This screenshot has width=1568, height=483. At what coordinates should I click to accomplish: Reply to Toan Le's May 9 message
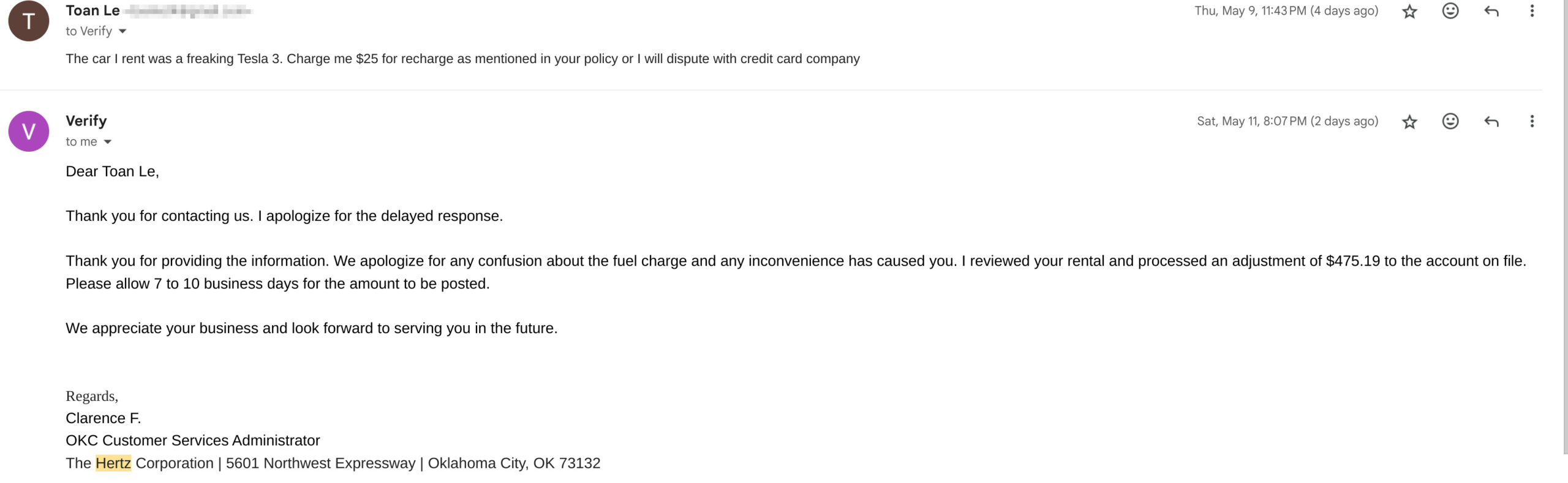[1491, 11]
